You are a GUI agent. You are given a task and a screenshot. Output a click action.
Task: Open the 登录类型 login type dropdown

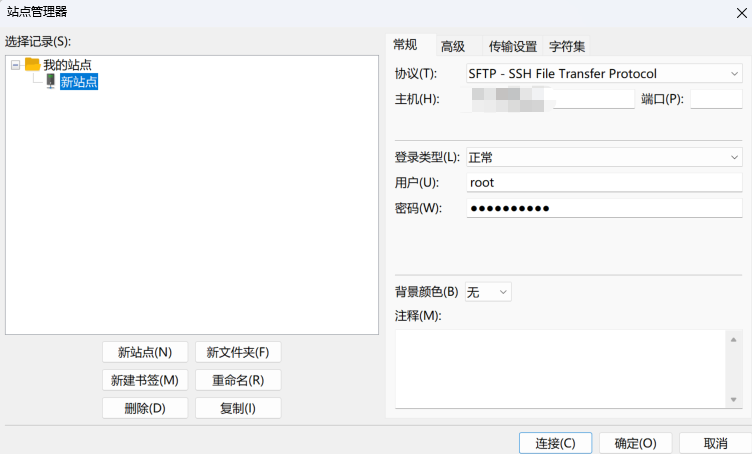pos(604,157)
